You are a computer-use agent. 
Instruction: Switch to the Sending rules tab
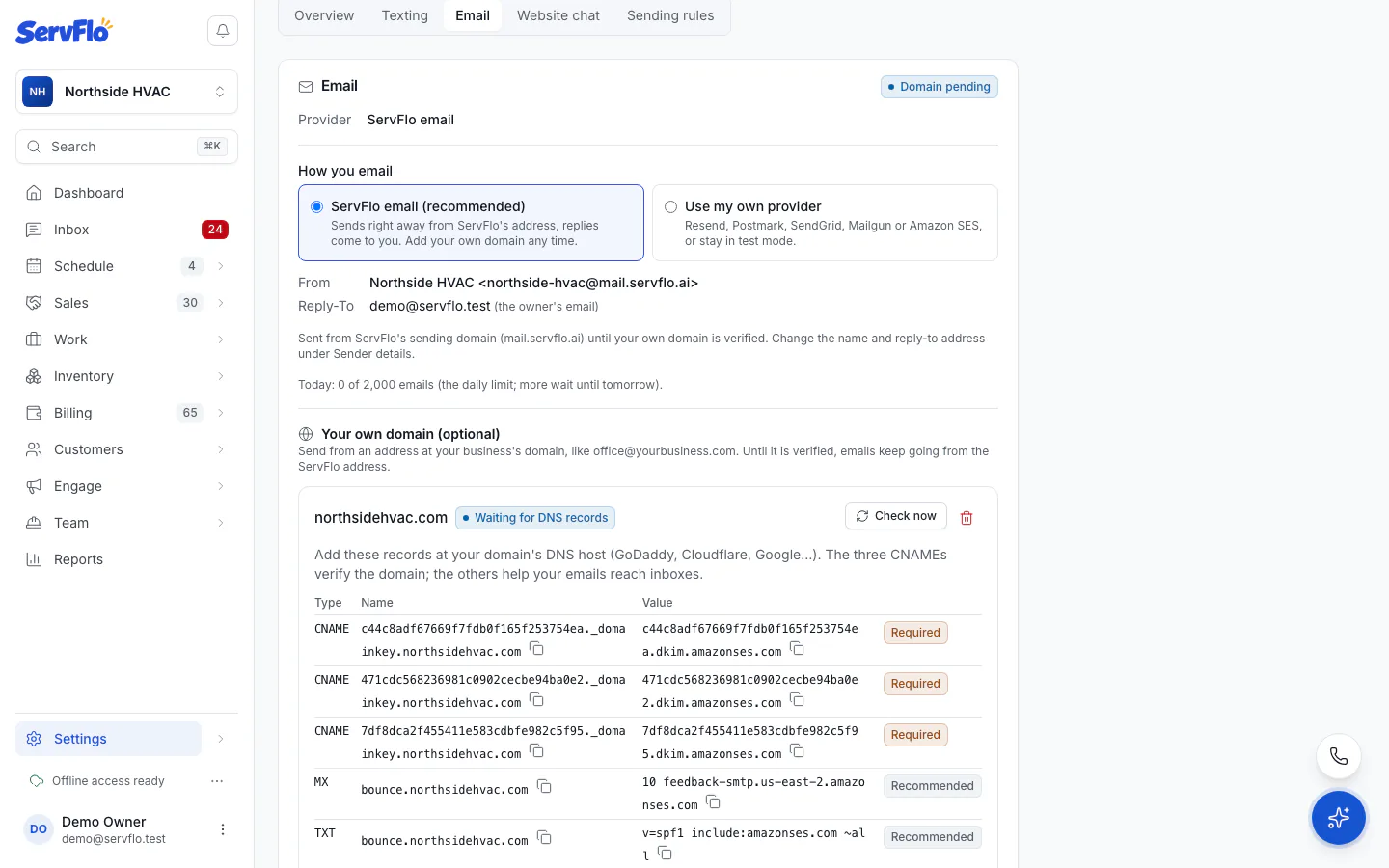(x=670, y=15)
